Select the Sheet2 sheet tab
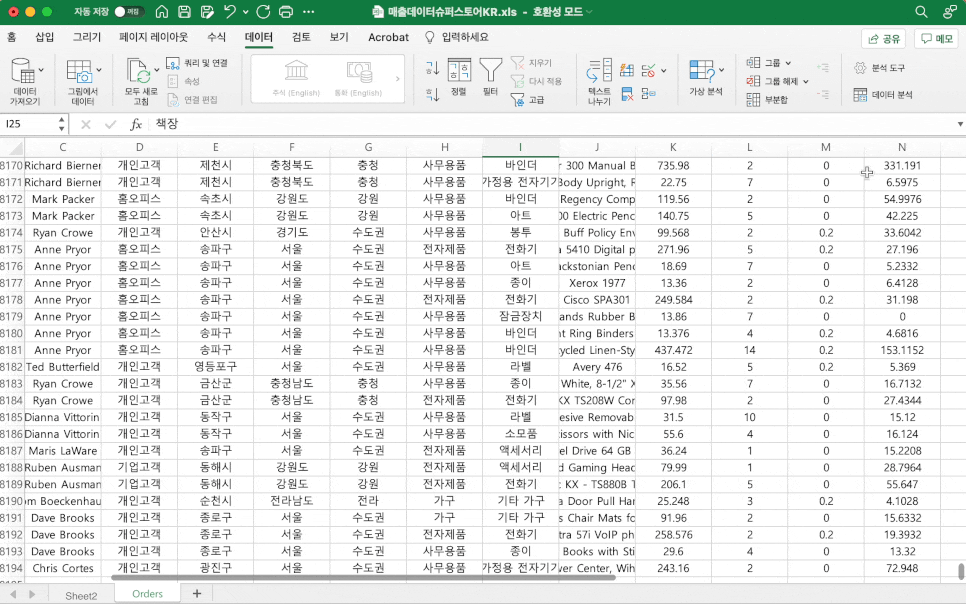The width and height of the screenshot is (966, 604). (x=80, y=595)
